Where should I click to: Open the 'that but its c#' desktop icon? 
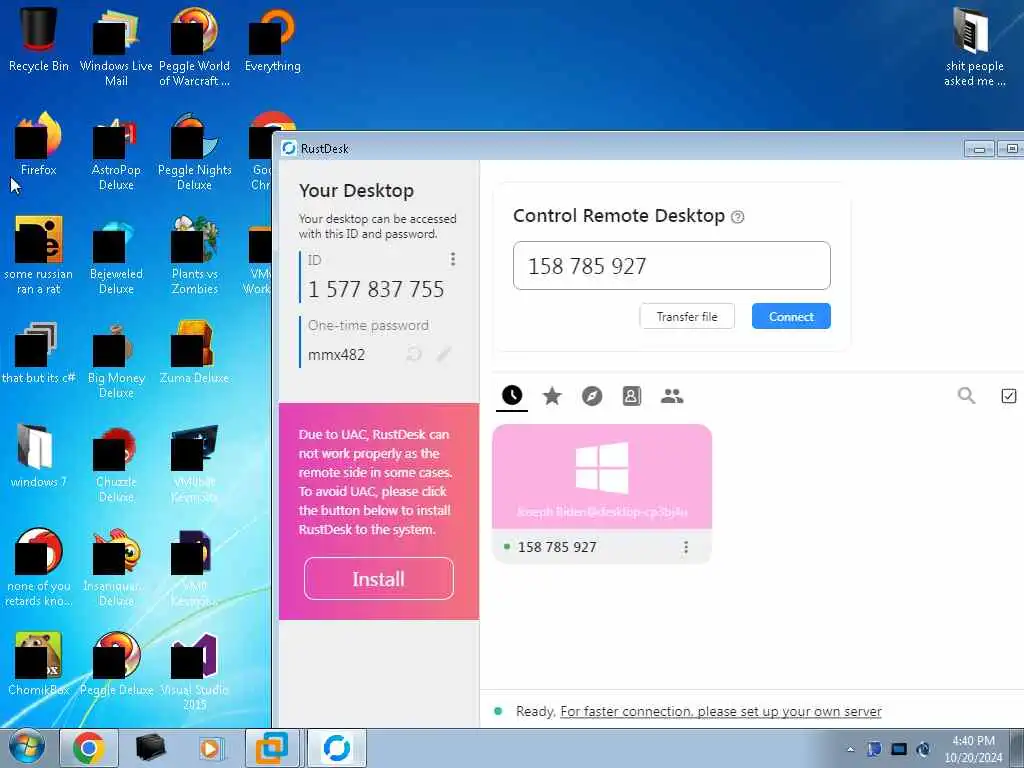[39, 352]
